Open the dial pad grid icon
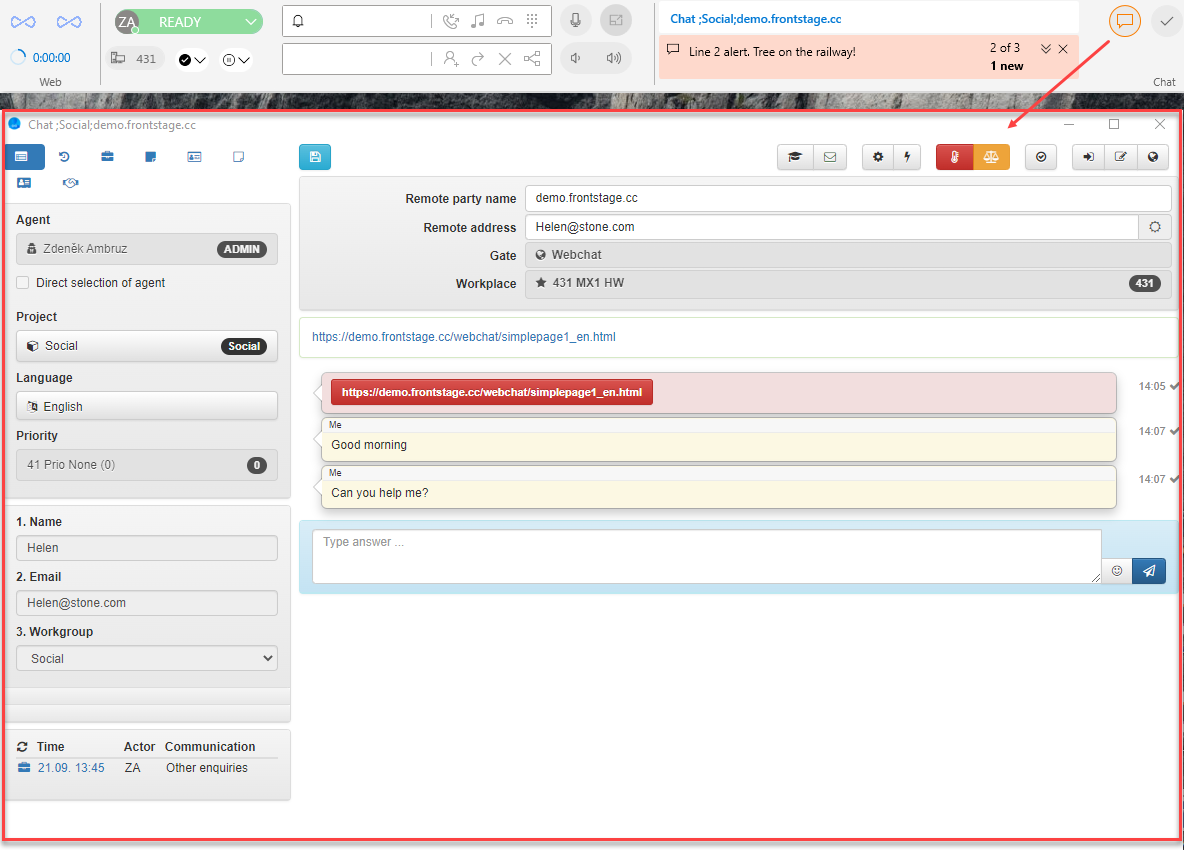 coord(532,21)
